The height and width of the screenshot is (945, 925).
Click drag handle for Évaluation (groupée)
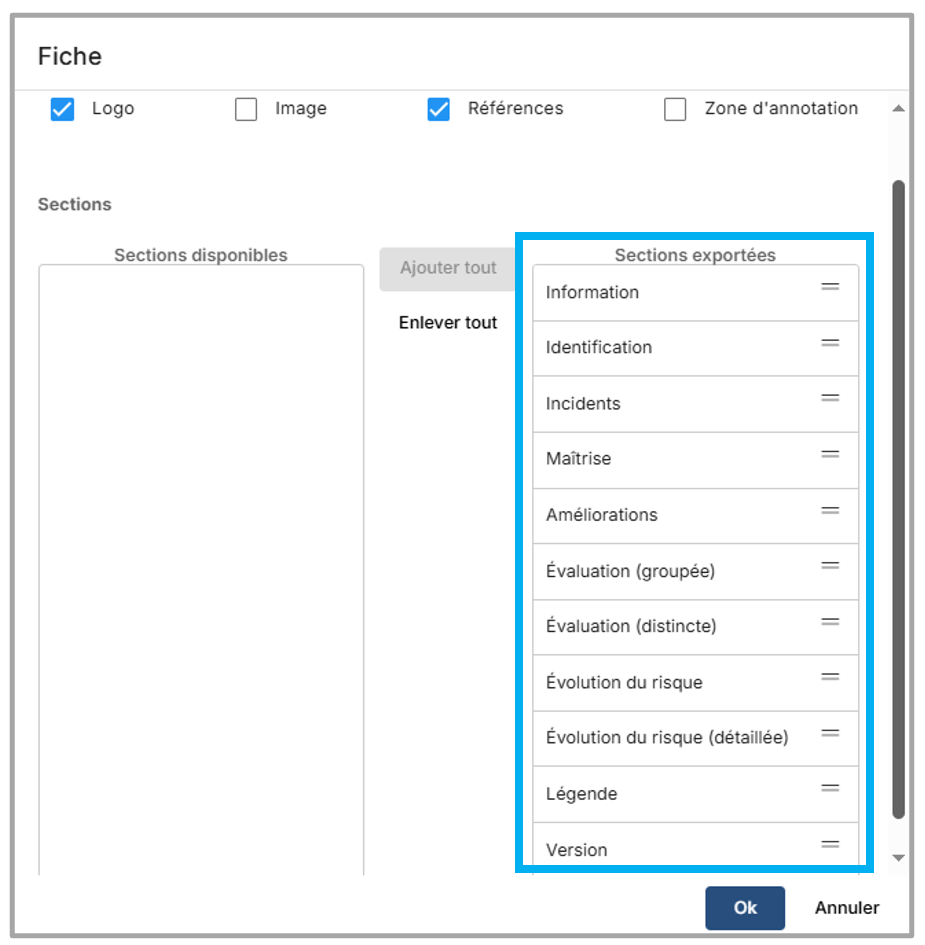pyautogui.click(x=830, y=566)
